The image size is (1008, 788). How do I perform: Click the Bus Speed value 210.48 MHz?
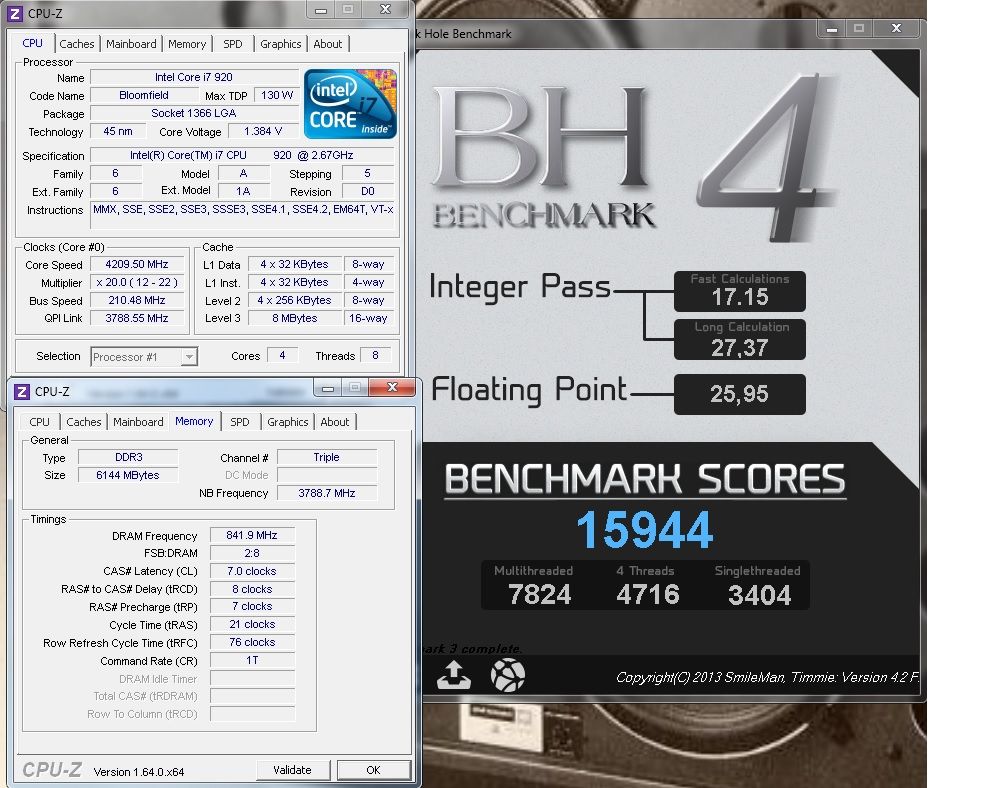(x=137, y=300)
